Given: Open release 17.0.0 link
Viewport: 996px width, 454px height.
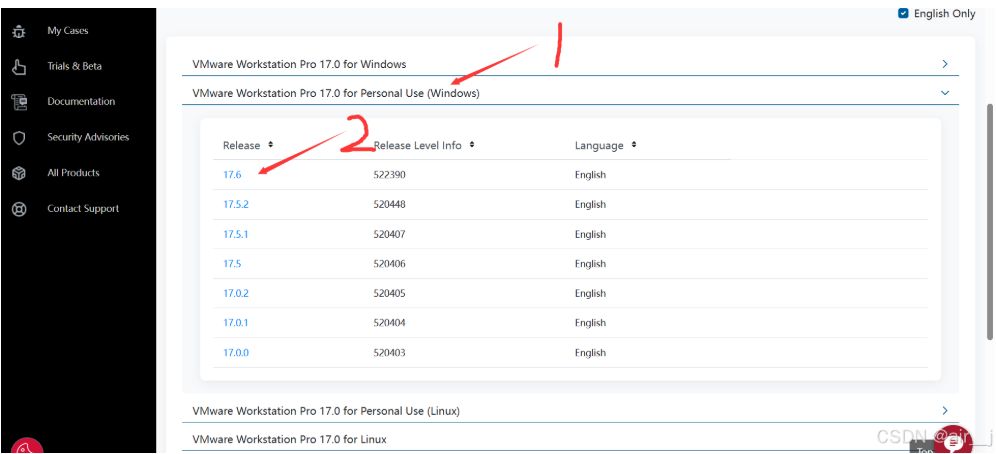Looking at the screenshot, I should [x=236, y=352].
